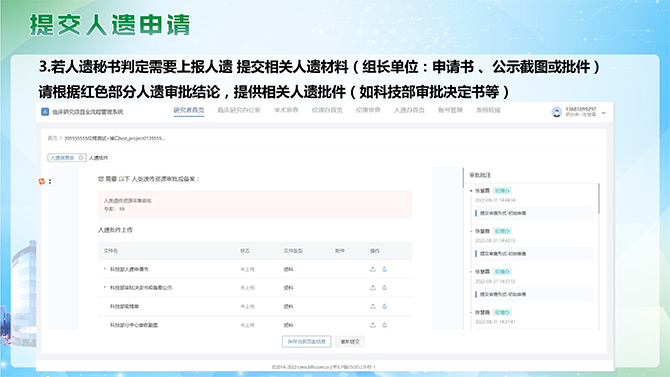670x377 pixels.
Task: Click the approval notes panel scrollbar
Action: pyautogui.click(x=599, y=199)
